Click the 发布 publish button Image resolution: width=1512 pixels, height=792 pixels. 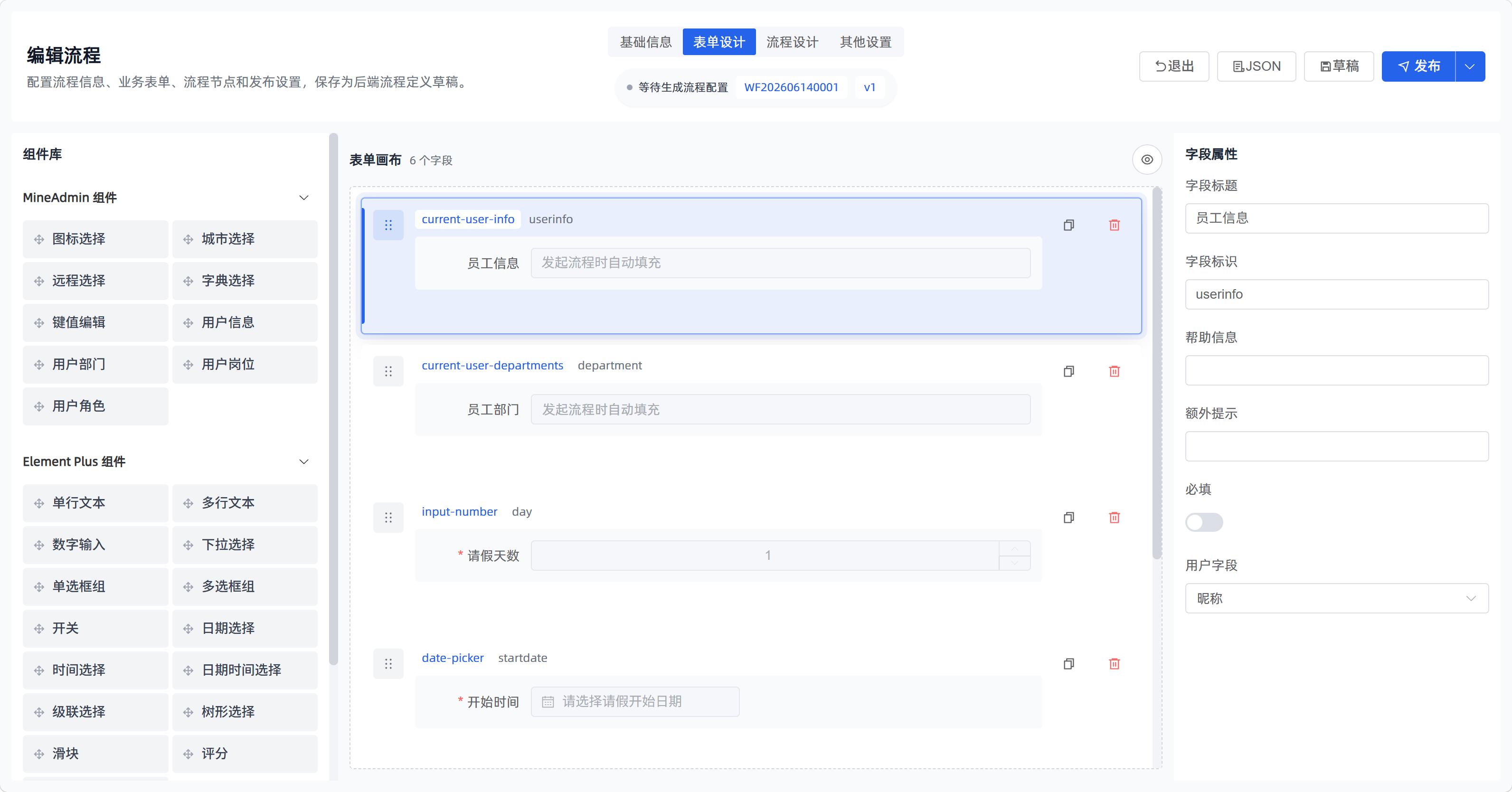pyautogui.click(x=1418, y=66)
